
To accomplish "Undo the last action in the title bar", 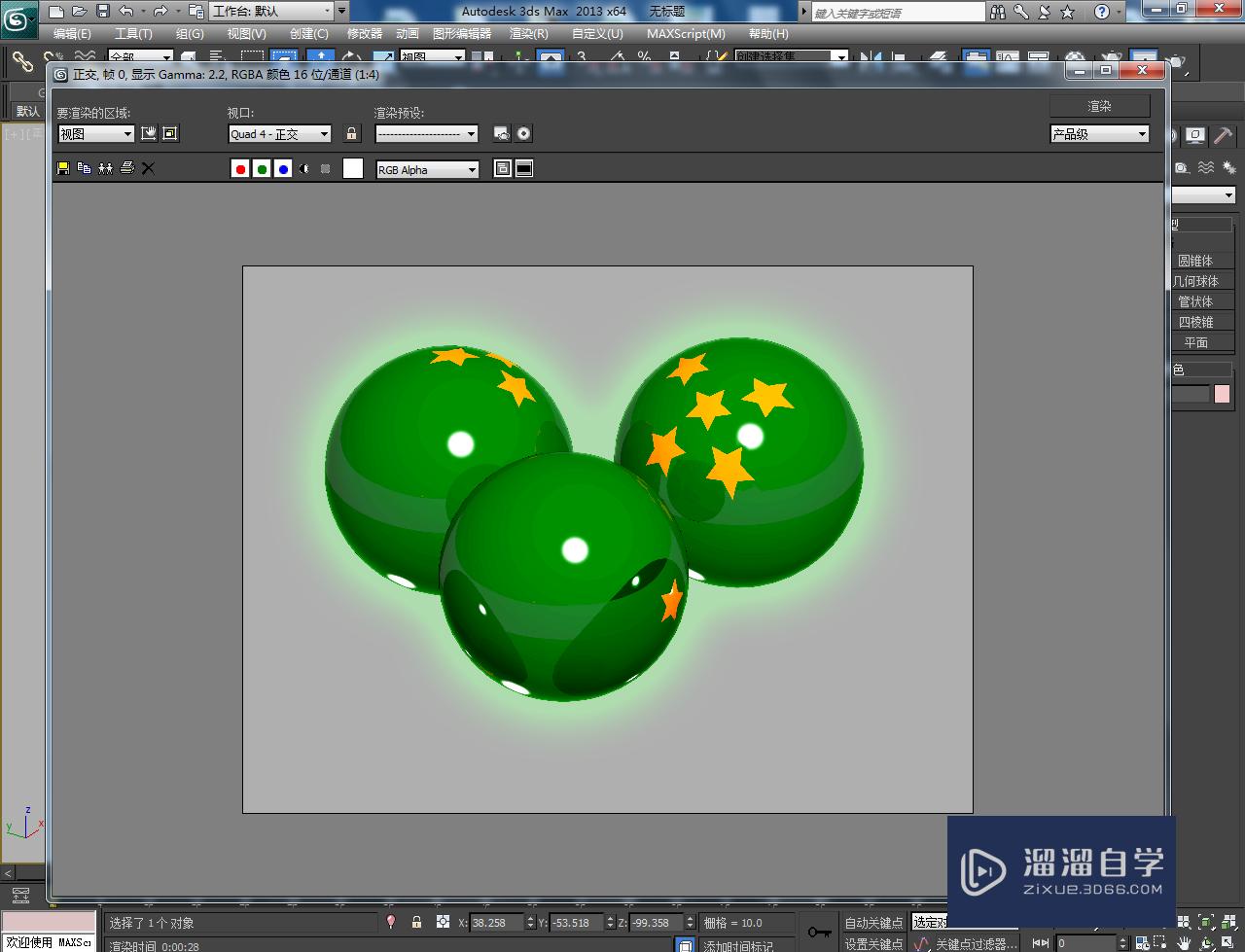I will (x=125, y=12).
